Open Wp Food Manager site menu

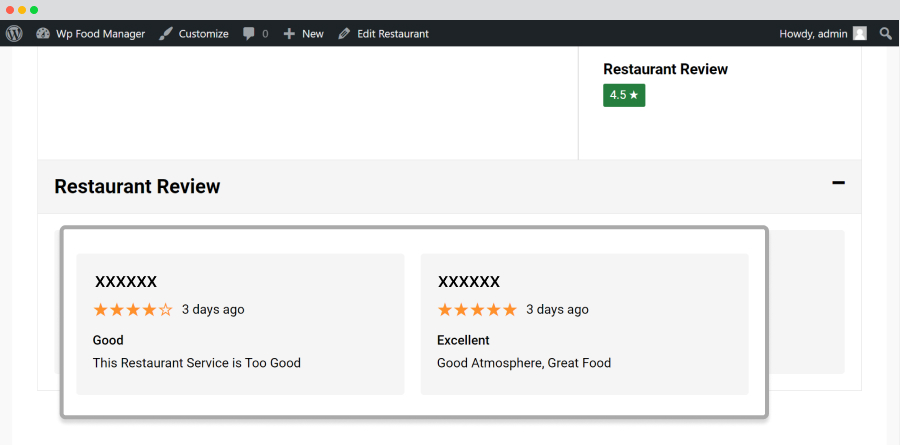pyautogui.click(x=100, y=34)
